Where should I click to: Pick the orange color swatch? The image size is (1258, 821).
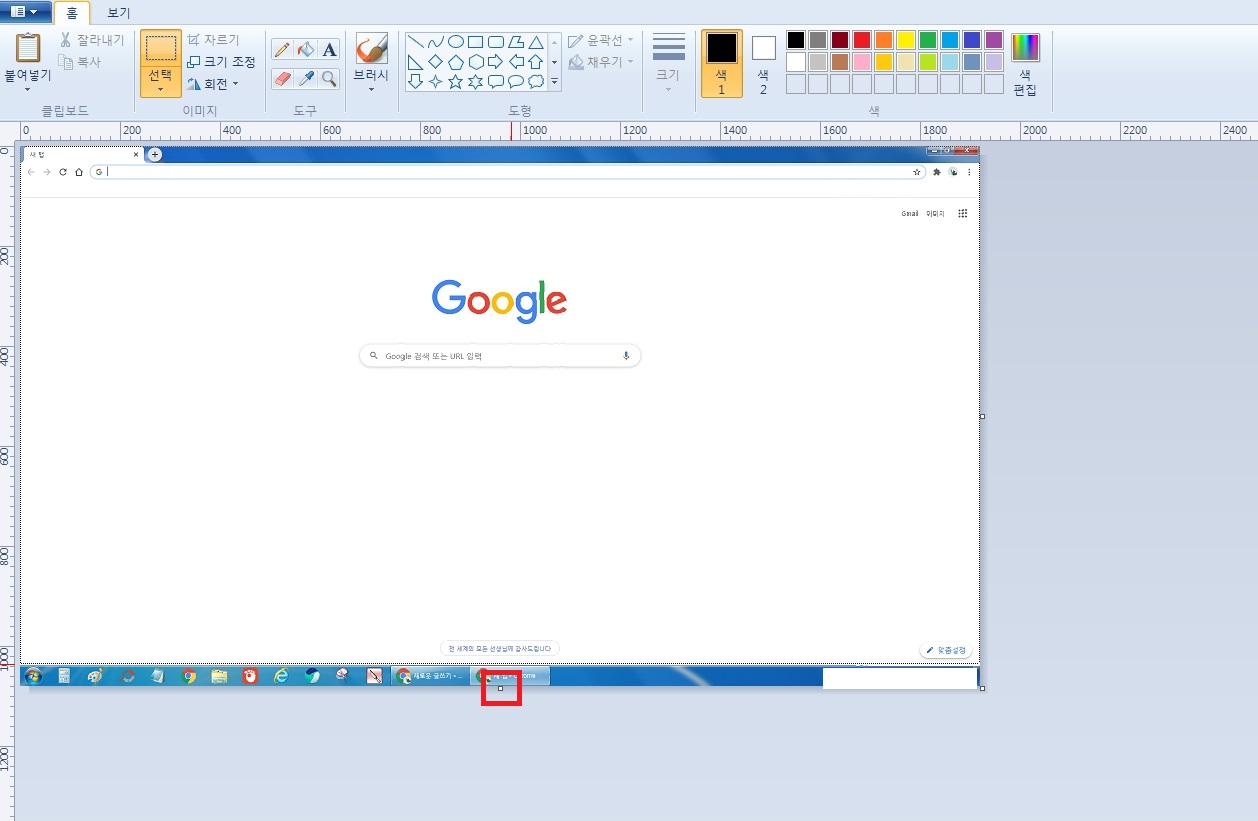click(x=883, y=40)
